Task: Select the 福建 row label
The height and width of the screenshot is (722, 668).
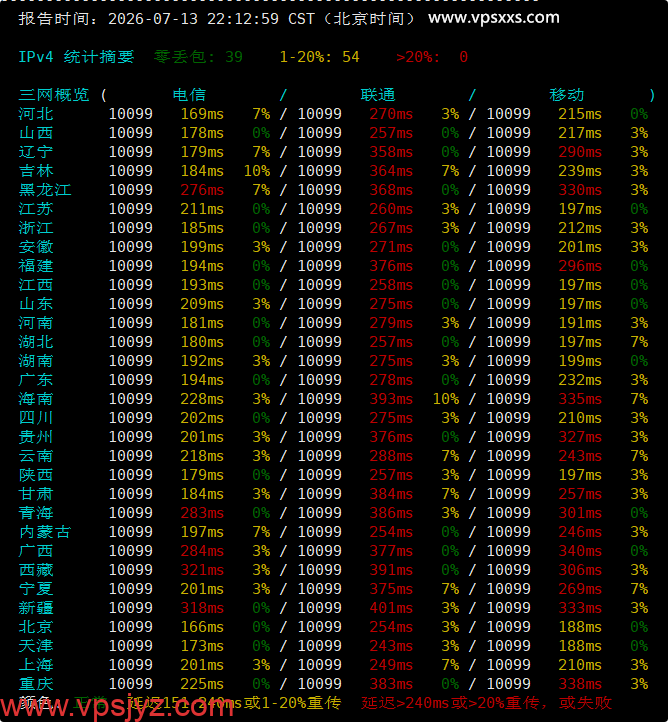Action: (36, 266)
